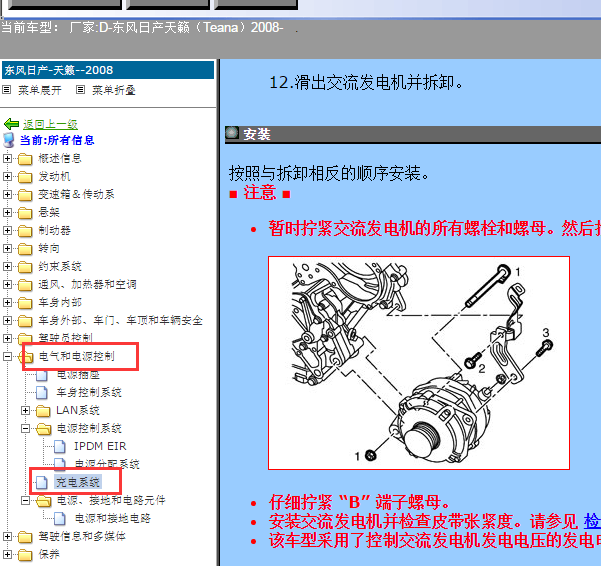Select the 约束系统 label in tree
601x566 pixels.
(x=60, y=266)
